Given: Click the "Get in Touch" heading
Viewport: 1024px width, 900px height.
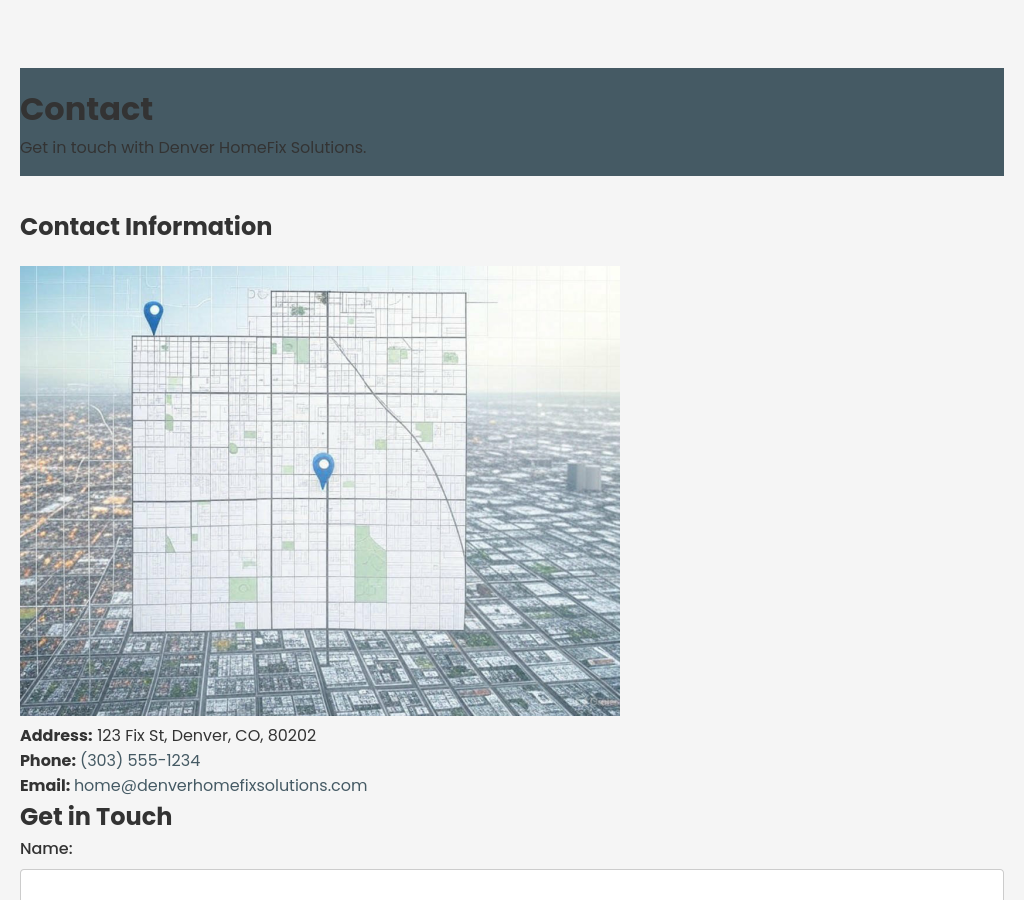Looking at the screenshot, I should coord(96,817).
